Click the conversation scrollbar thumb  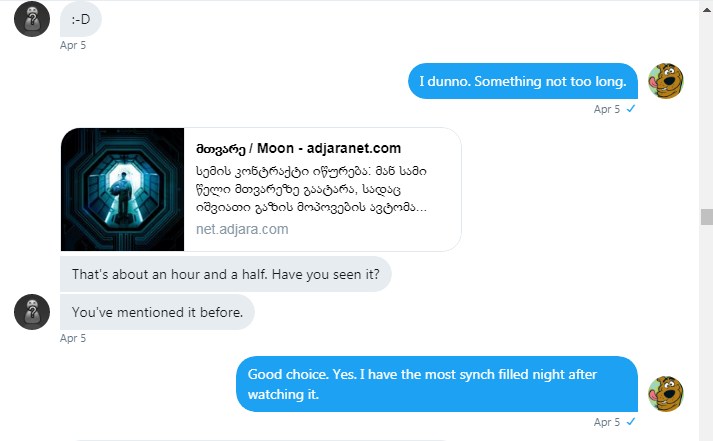coord(706,218)
